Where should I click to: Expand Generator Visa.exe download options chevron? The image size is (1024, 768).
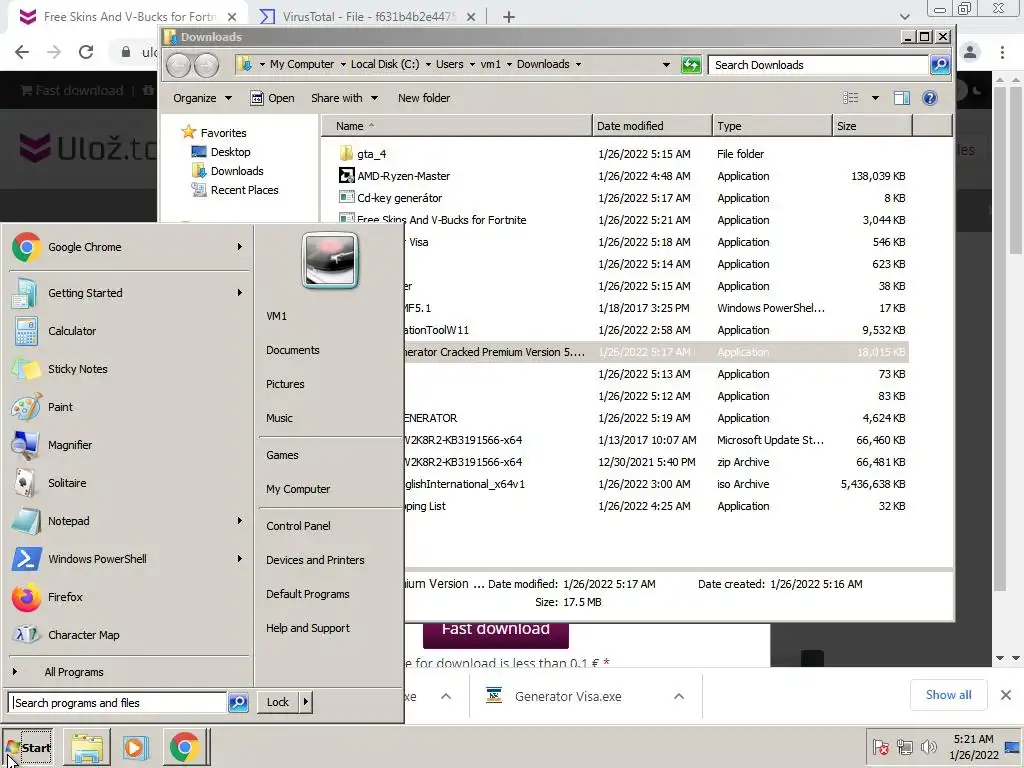click(x=679, y=696)
